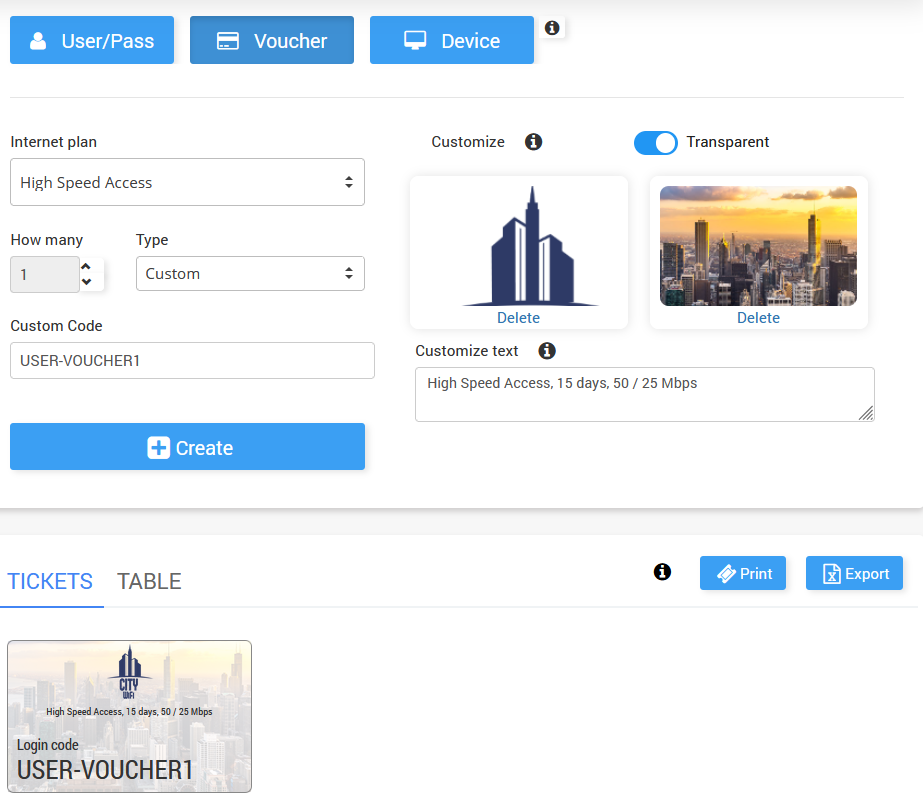
Task: Export vouchers to spreadsheet
Action: coord(855,574)
